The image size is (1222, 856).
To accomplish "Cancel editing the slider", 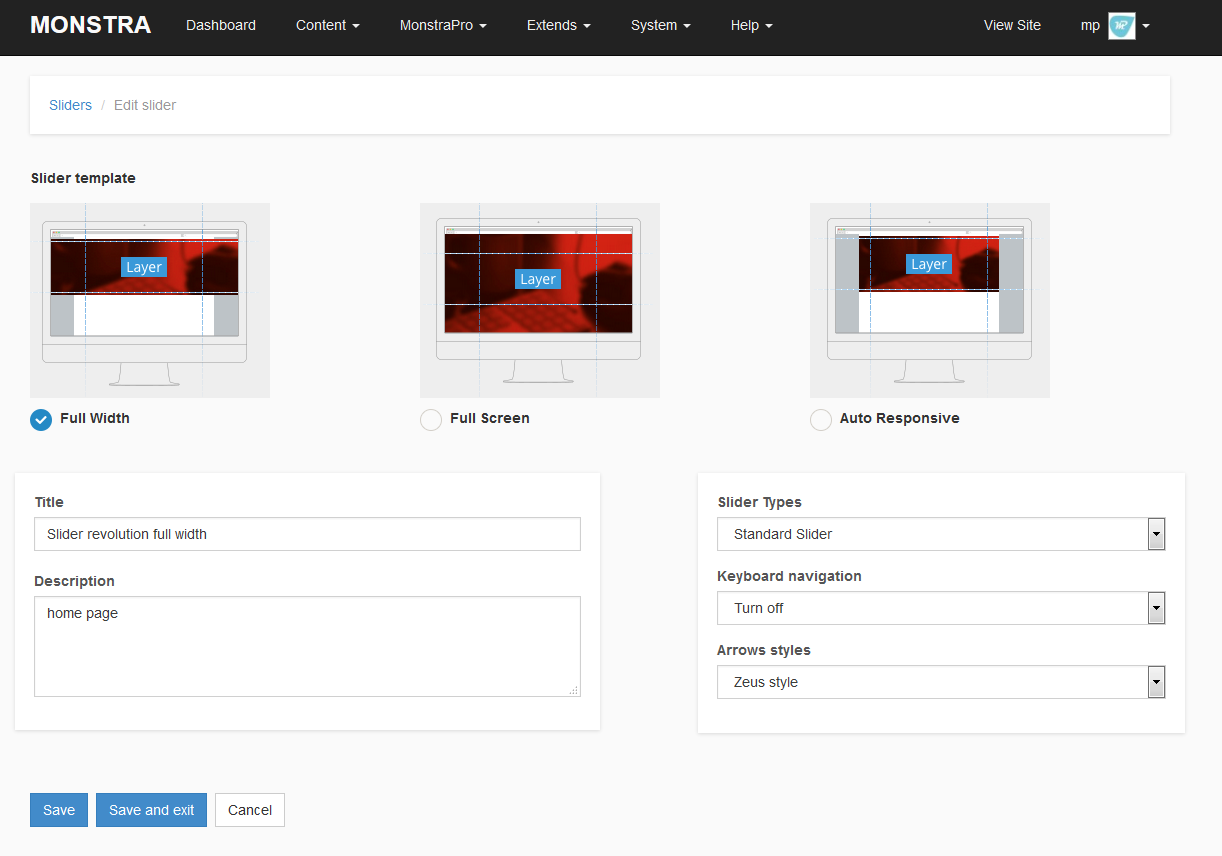I will click(249, 810).
